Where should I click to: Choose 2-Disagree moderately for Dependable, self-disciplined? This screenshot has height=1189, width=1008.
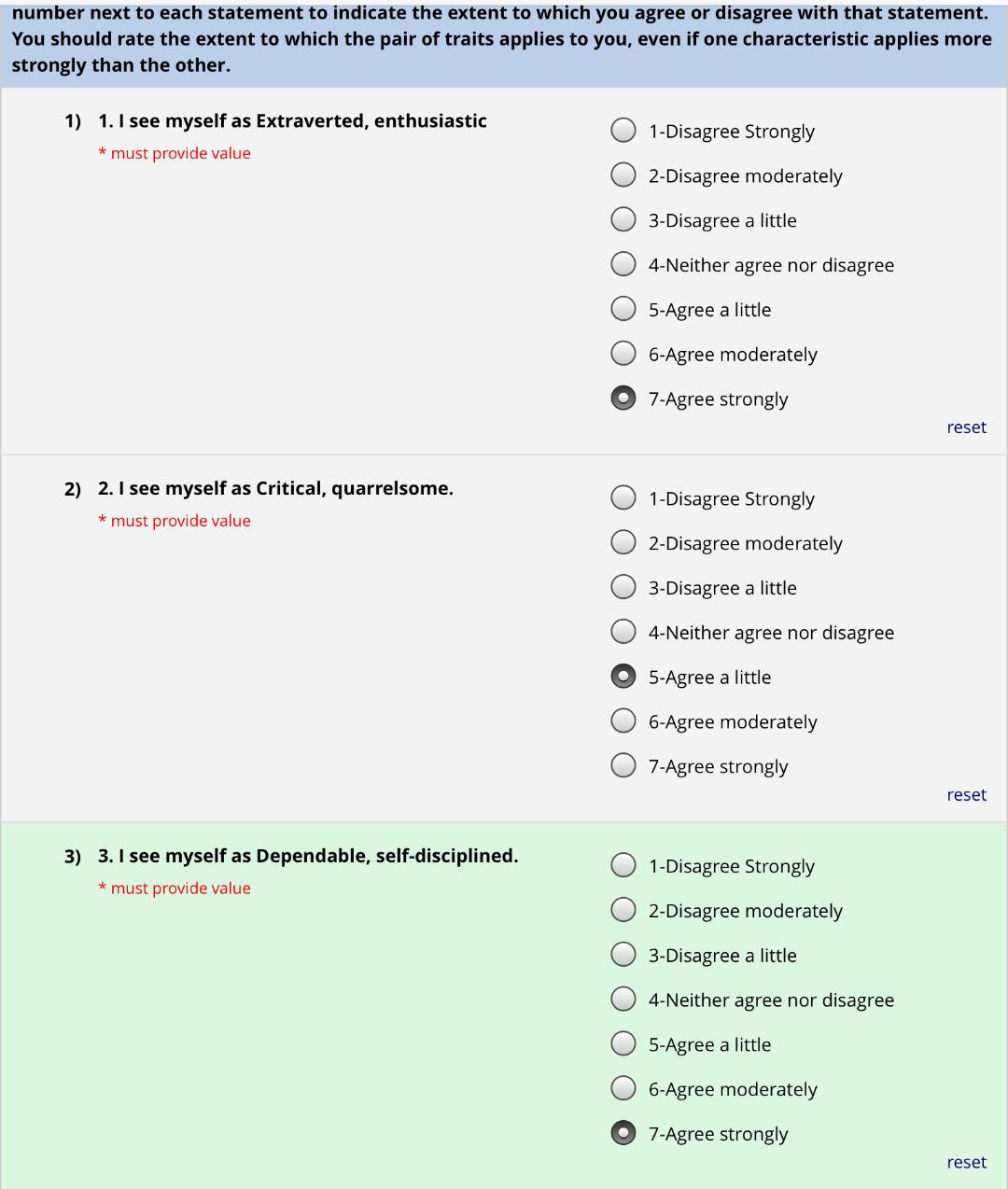623,910
